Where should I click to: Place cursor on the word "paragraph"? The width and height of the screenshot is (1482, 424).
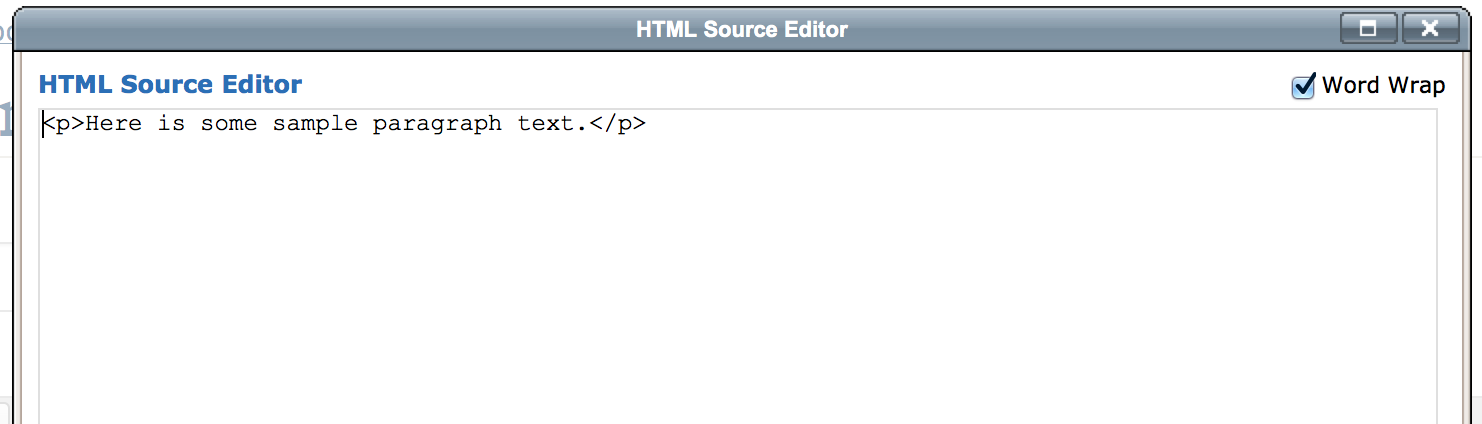437,125
